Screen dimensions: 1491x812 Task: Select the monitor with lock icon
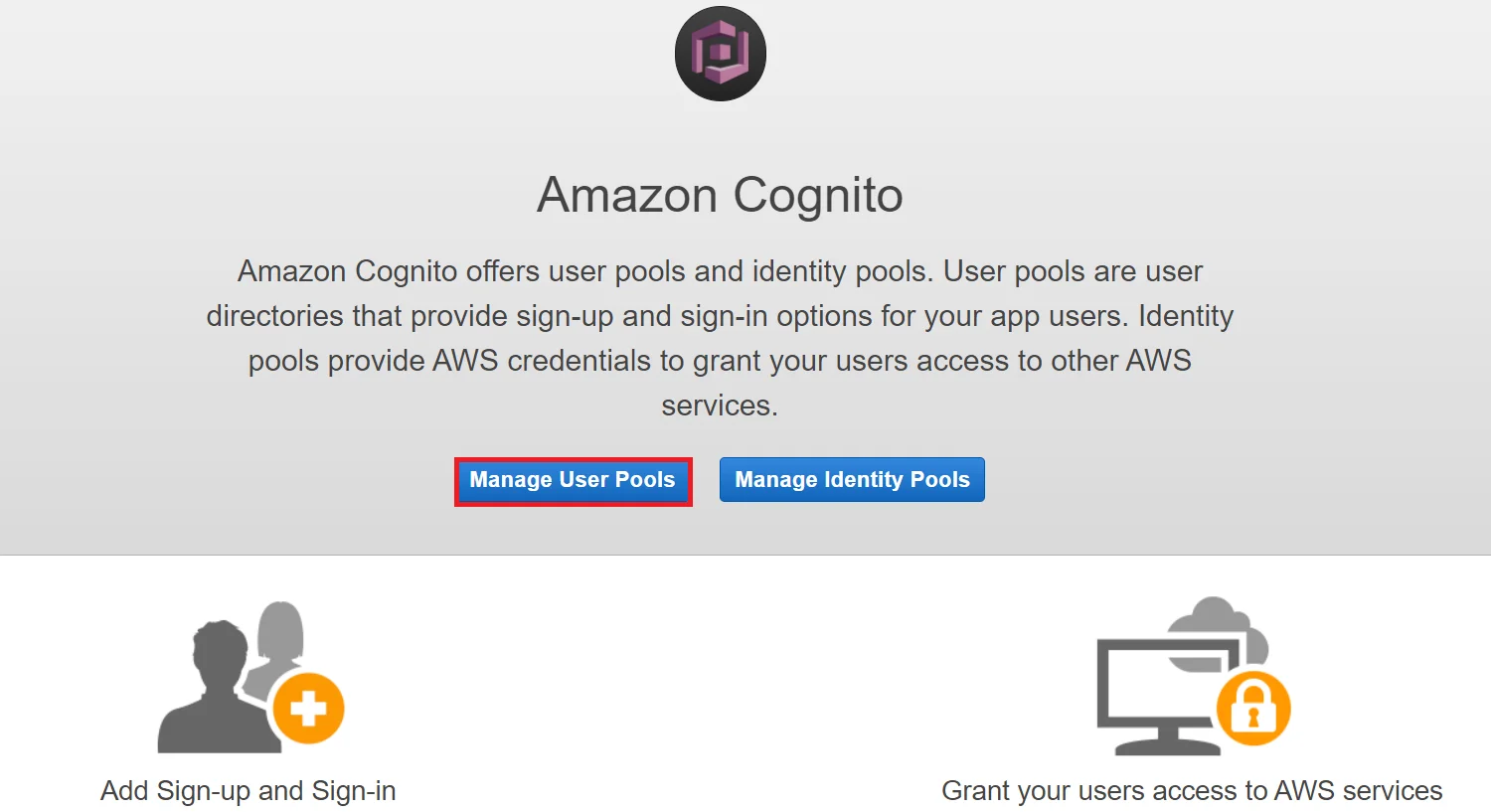pyautogui.click(x=1193, y=677)
